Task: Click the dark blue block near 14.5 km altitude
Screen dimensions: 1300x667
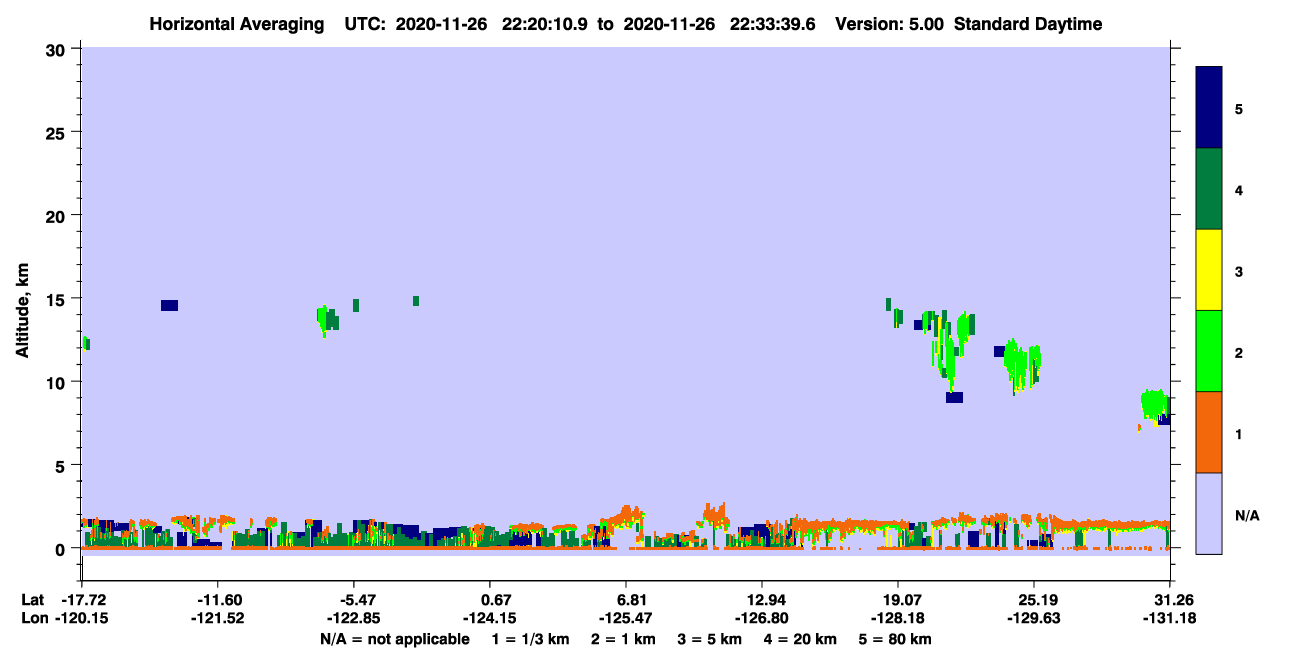Action: [169, 305]
